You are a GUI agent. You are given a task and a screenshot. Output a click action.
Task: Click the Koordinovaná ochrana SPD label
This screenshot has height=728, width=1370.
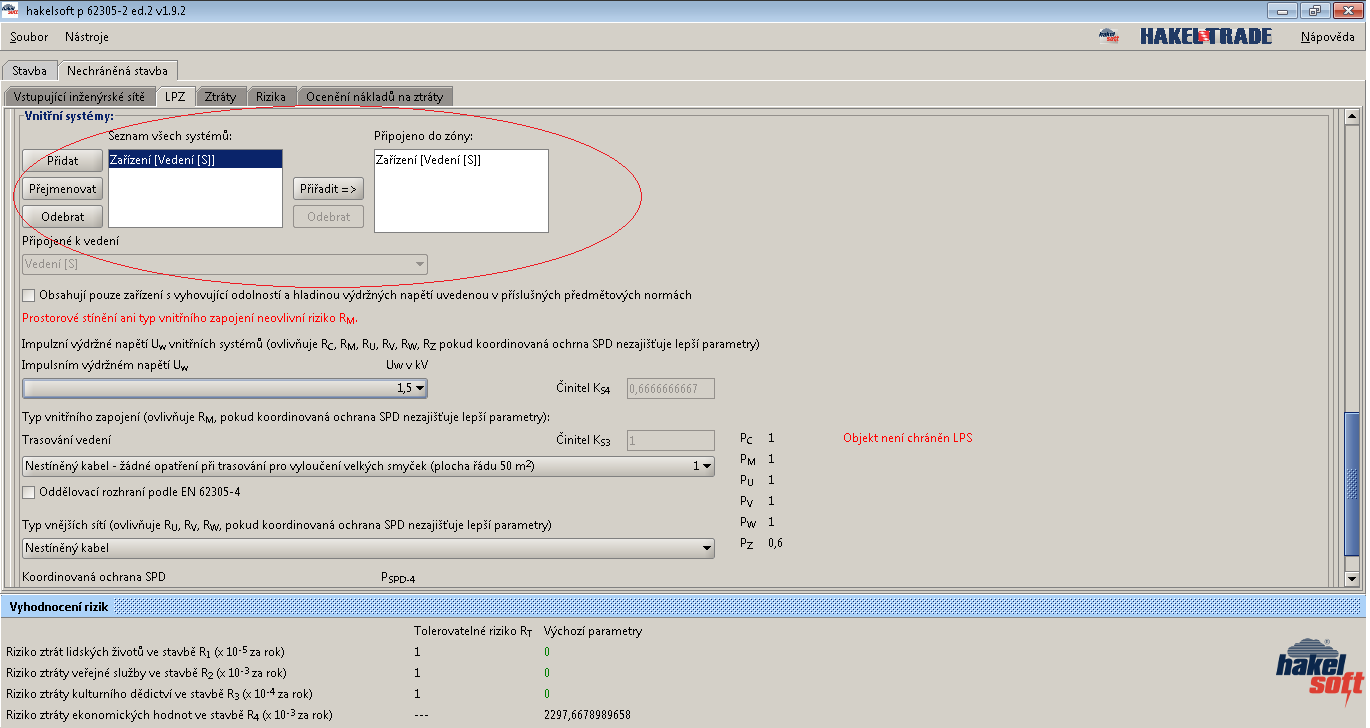click(x=94, y=577)
